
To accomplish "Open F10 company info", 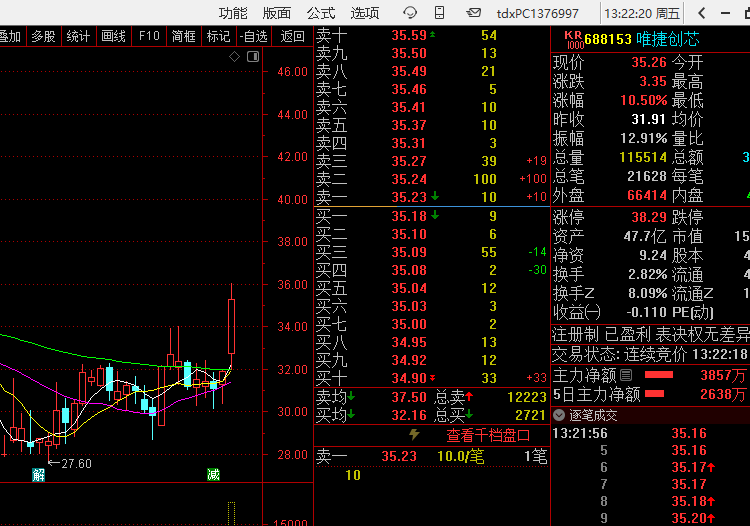I will coord(149,36).
